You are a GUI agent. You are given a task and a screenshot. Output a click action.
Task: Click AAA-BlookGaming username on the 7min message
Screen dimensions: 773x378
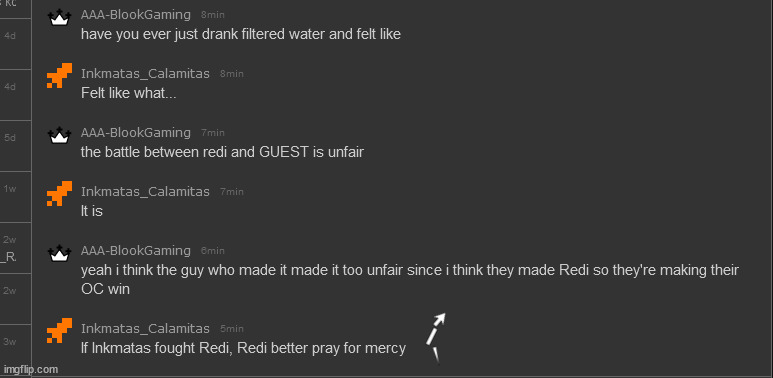[x=136, y=133]
